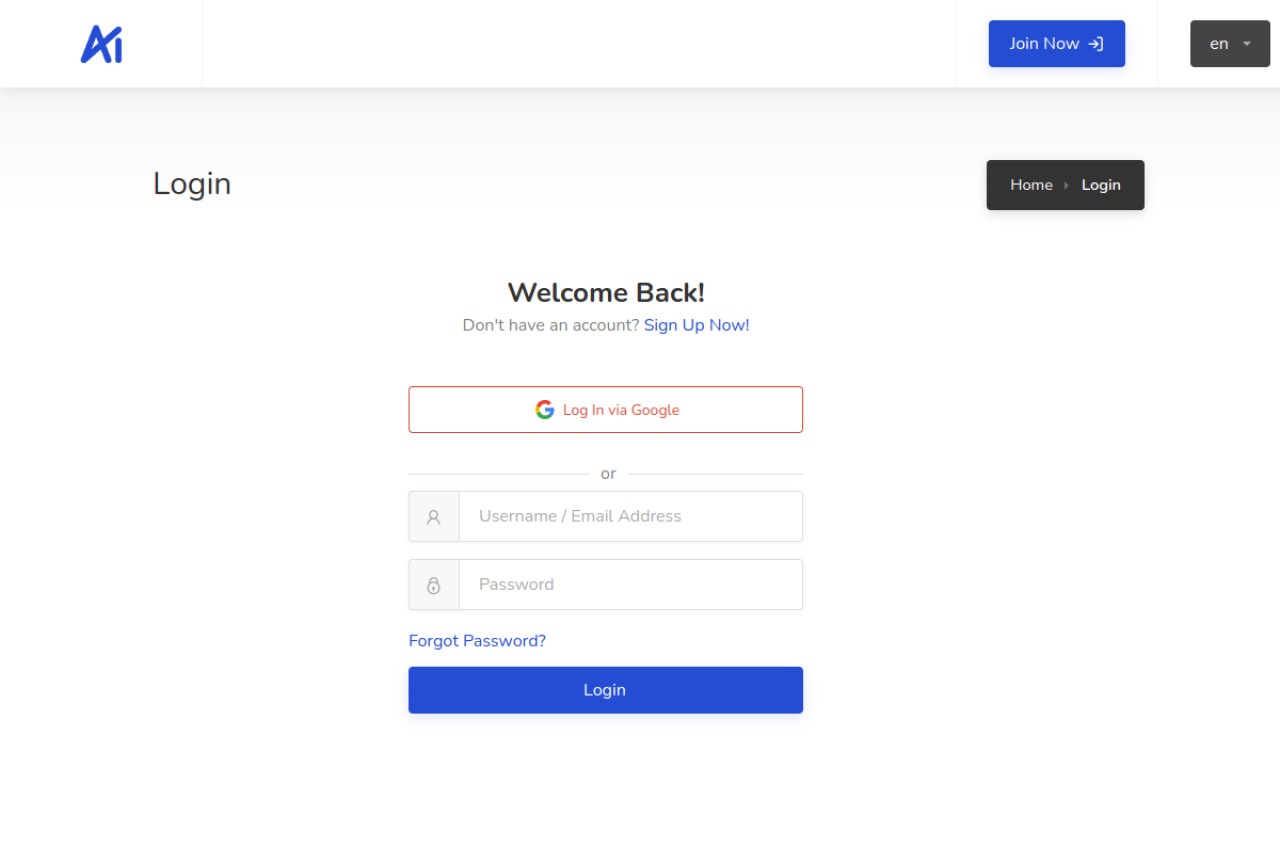This screenshot has width=1280, height=853.
Task: Click the Welcome Back! heading
Action: click(x=606, y=292)
